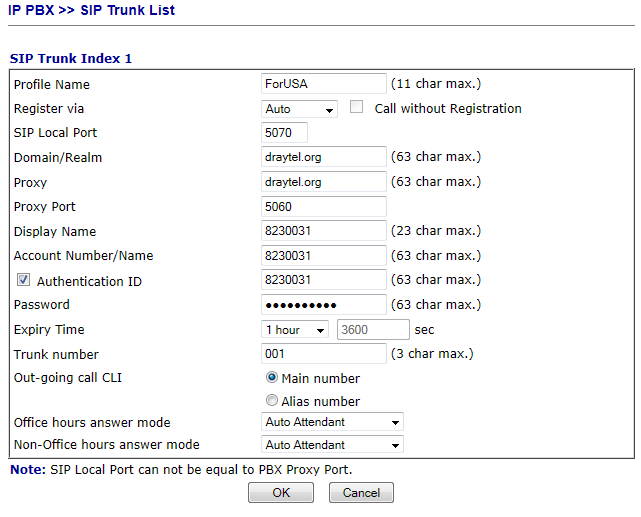641x517 pixels.
Task: Focus the Authentication ID text field
Action: click(323, 280)
